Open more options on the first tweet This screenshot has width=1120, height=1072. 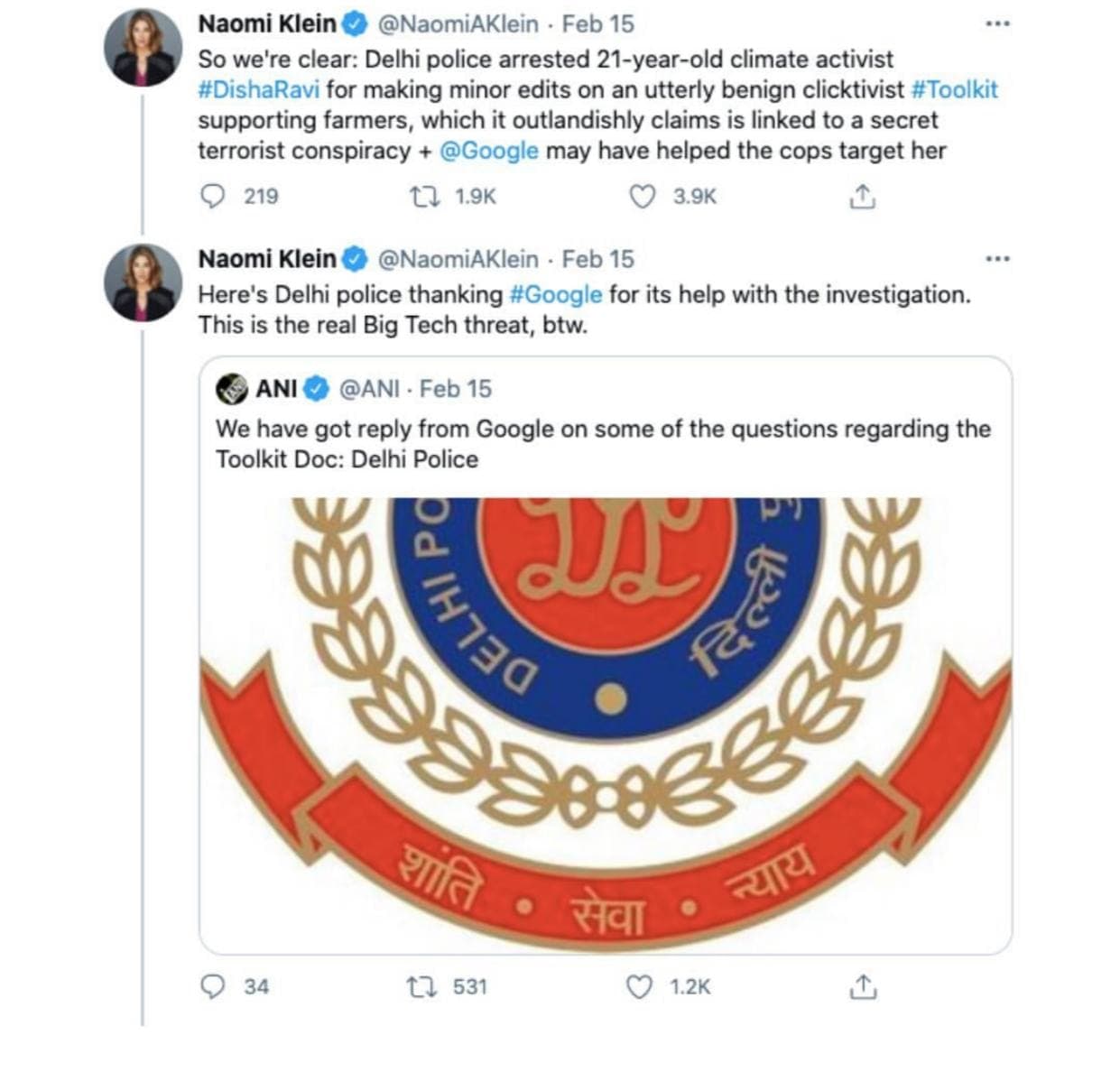tap(997, 24)
